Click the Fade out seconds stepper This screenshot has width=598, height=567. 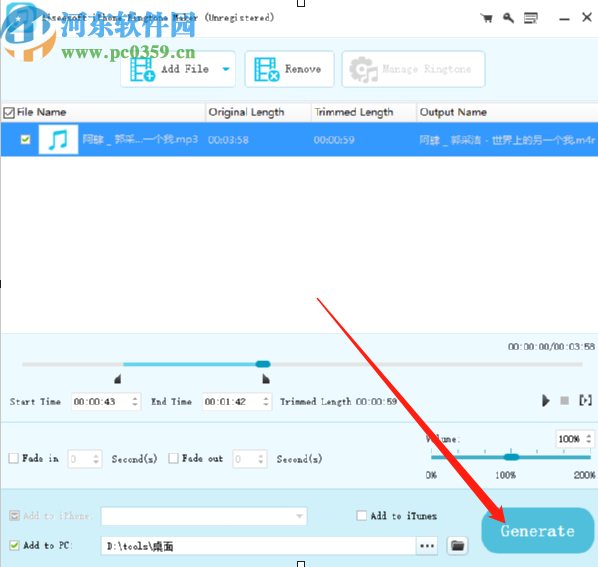tap(261, 459)
